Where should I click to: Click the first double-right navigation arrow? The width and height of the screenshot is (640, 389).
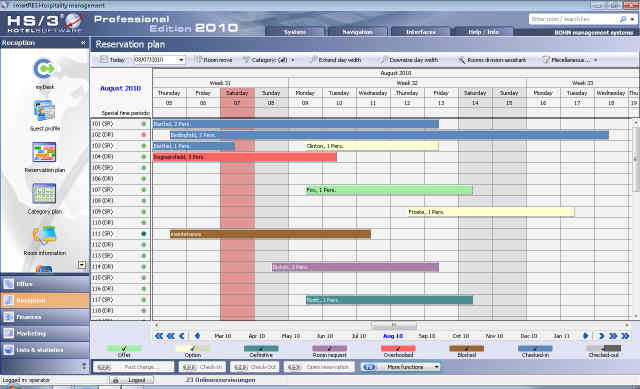613,336
